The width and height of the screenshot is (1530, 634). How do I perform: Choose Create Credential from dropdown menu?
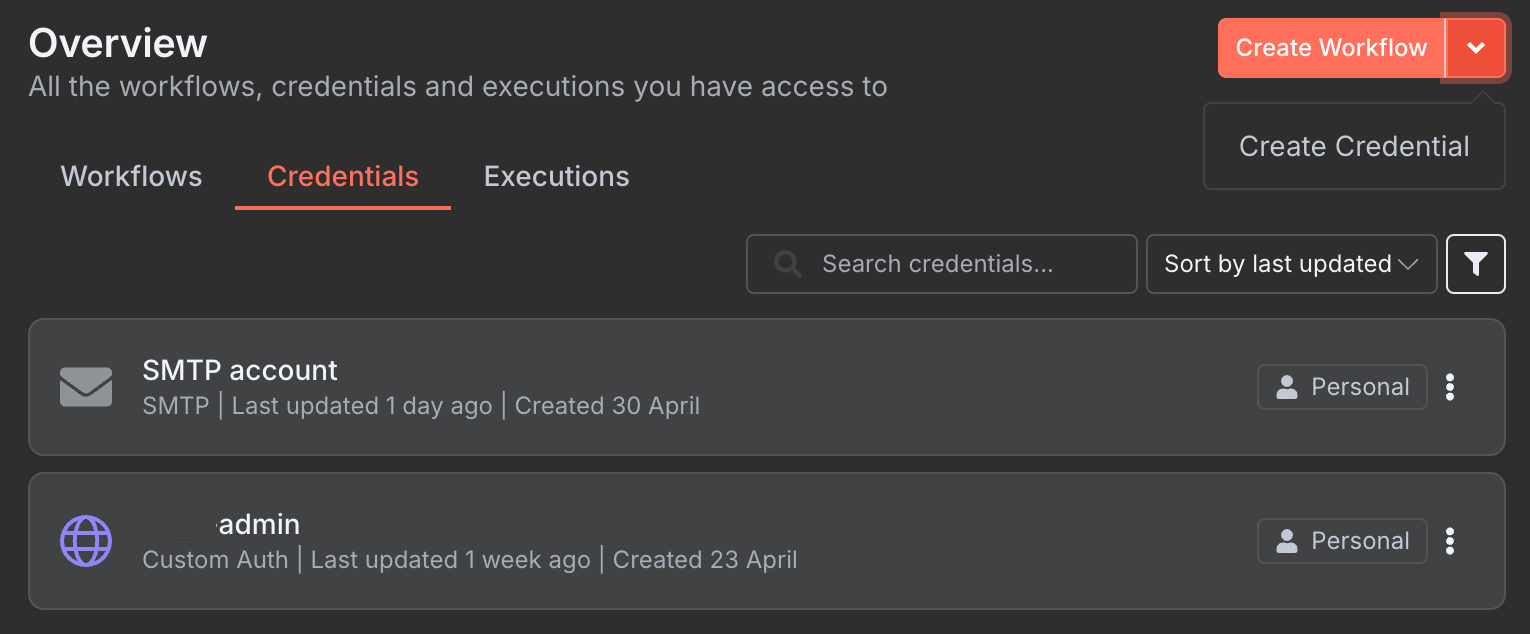(x=1354, y=146)
